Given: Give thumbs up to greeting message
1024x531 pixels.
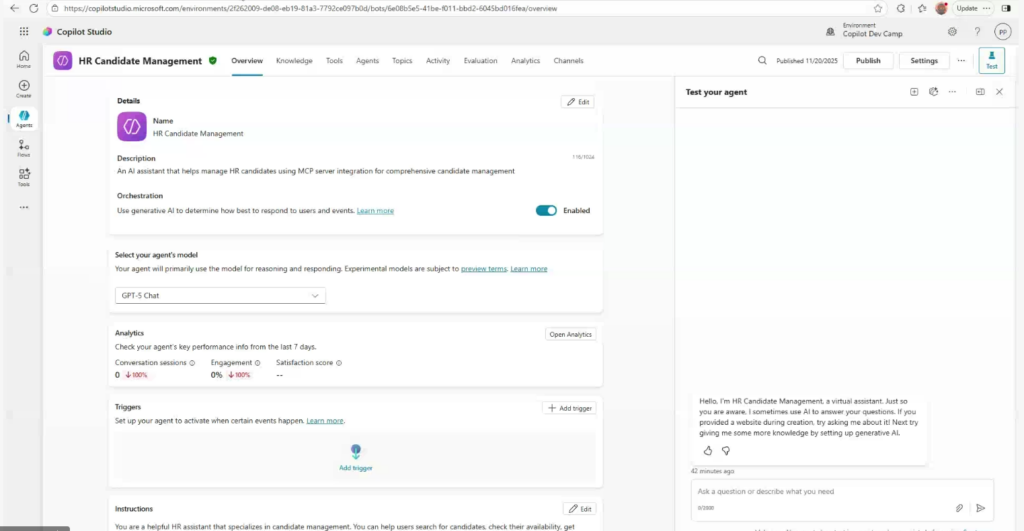Looking at the screenshot, I should click(x=708, y=451).
